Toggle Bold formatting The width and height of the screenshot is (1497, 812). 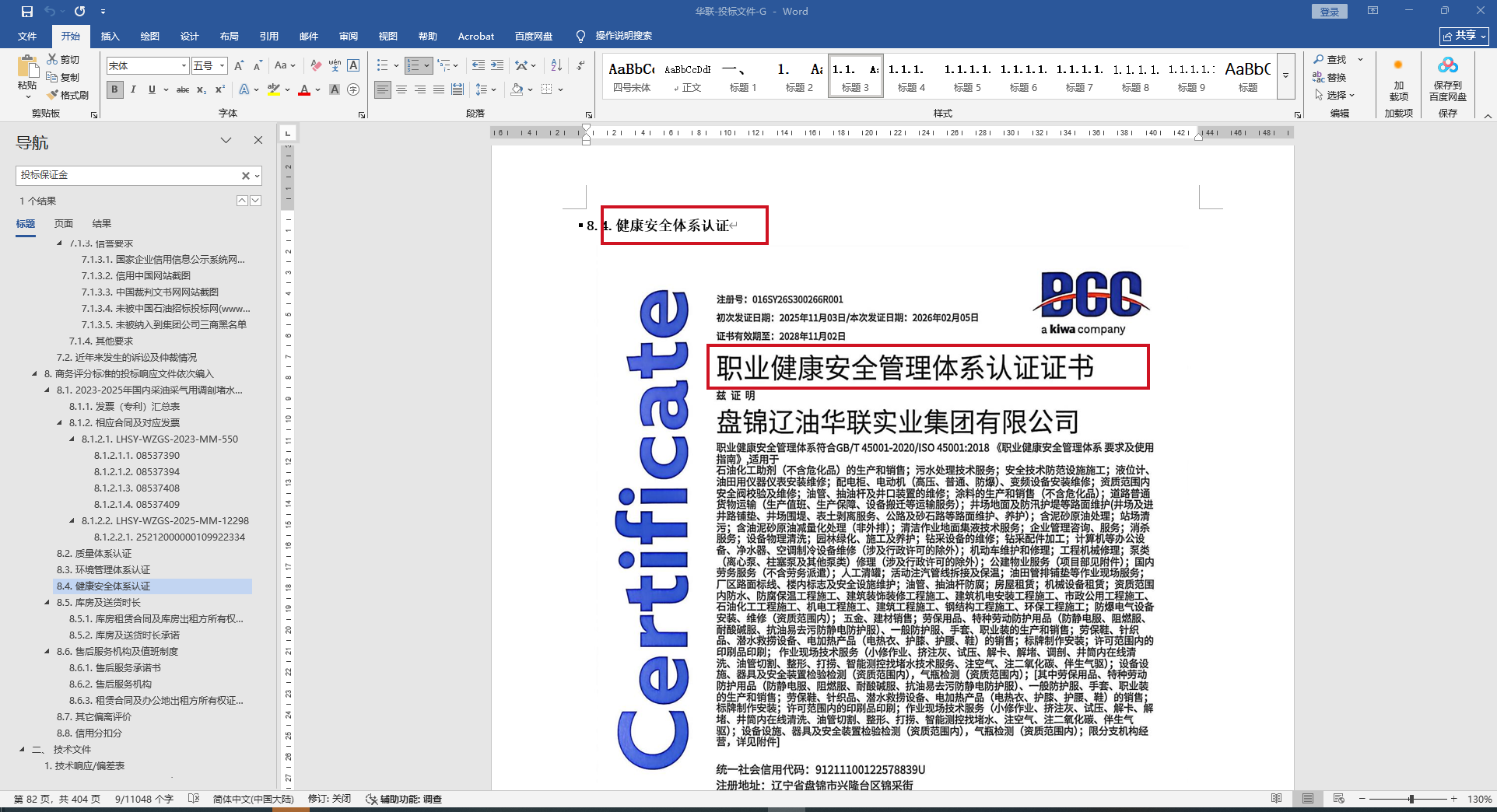click(114, 89)
